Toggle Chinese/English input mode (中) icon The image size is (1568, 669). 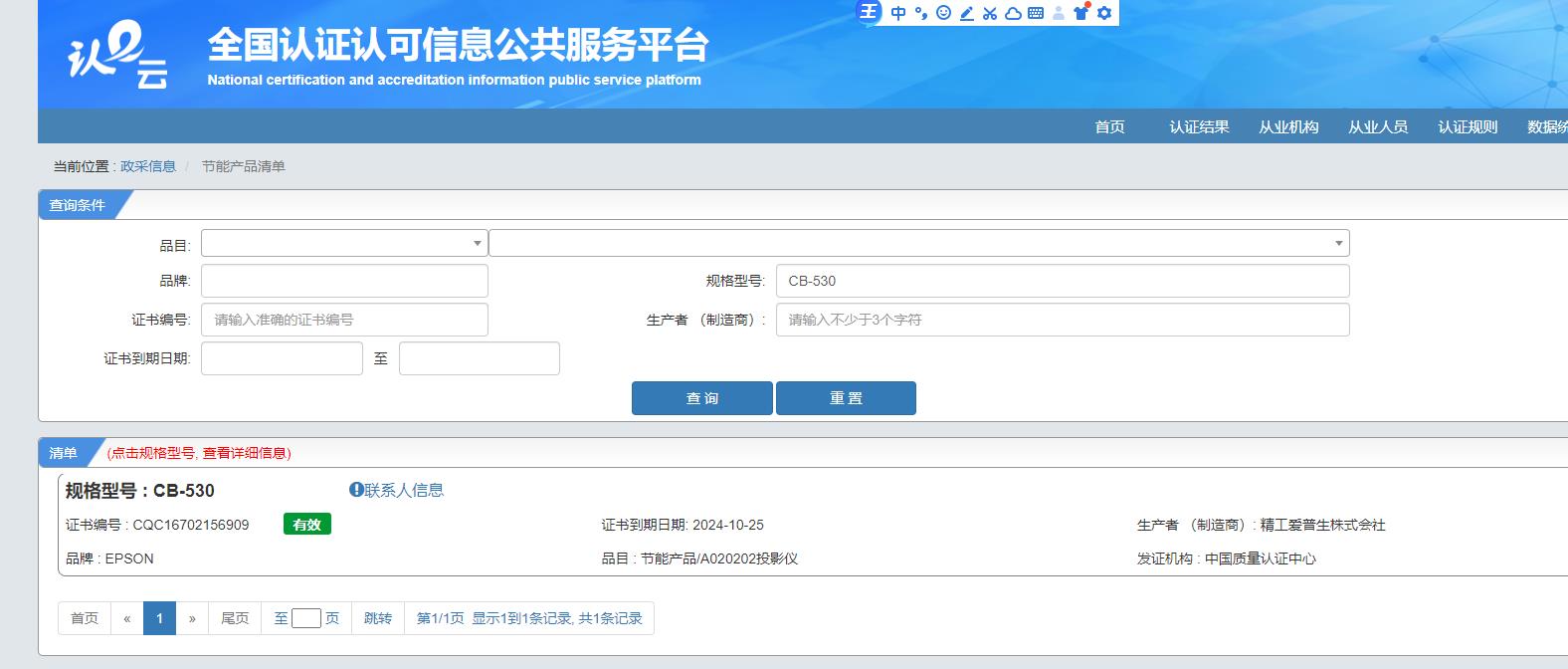(898, 13)
